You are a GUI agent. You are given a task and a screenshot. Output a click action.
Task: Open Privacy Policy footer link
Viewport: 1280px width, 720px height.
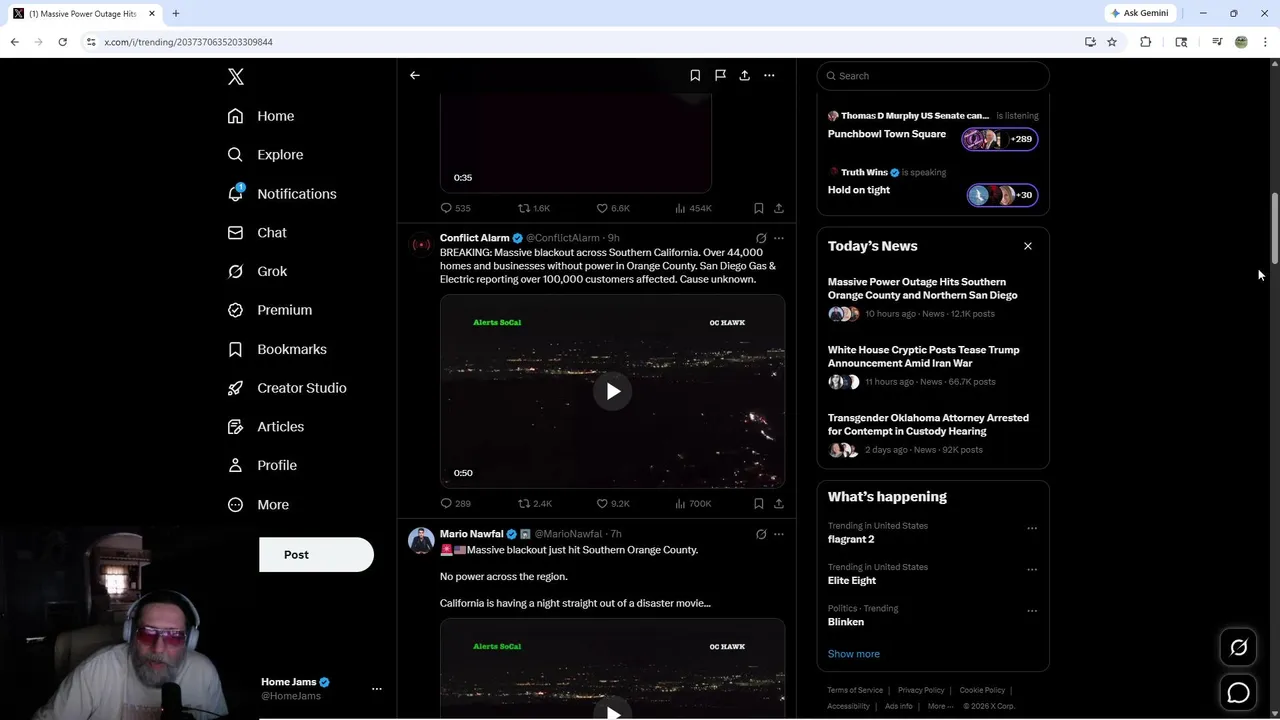coord(921,690)
